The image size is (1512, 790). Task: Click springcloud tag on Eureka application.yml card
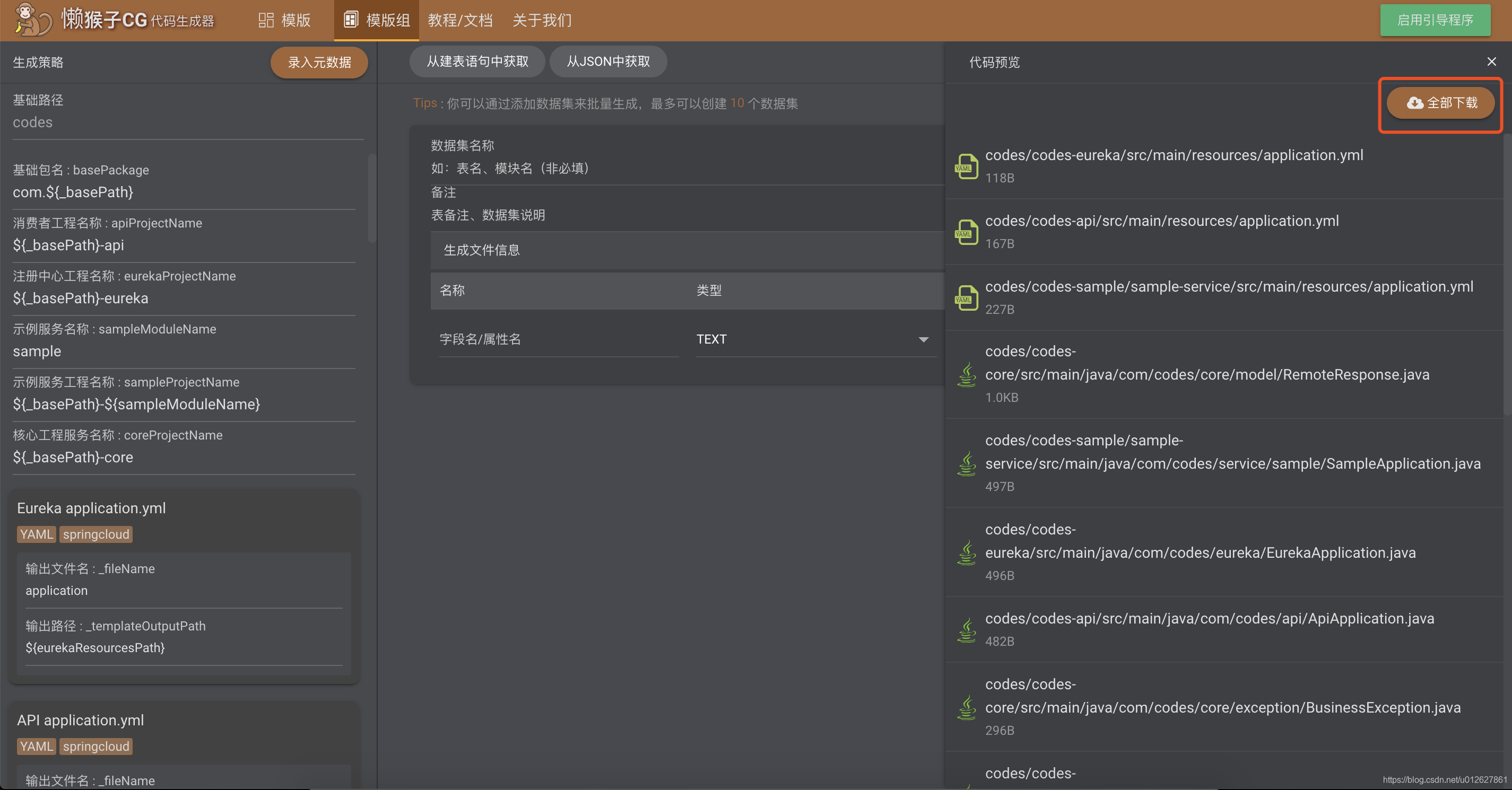pos(95,534)
